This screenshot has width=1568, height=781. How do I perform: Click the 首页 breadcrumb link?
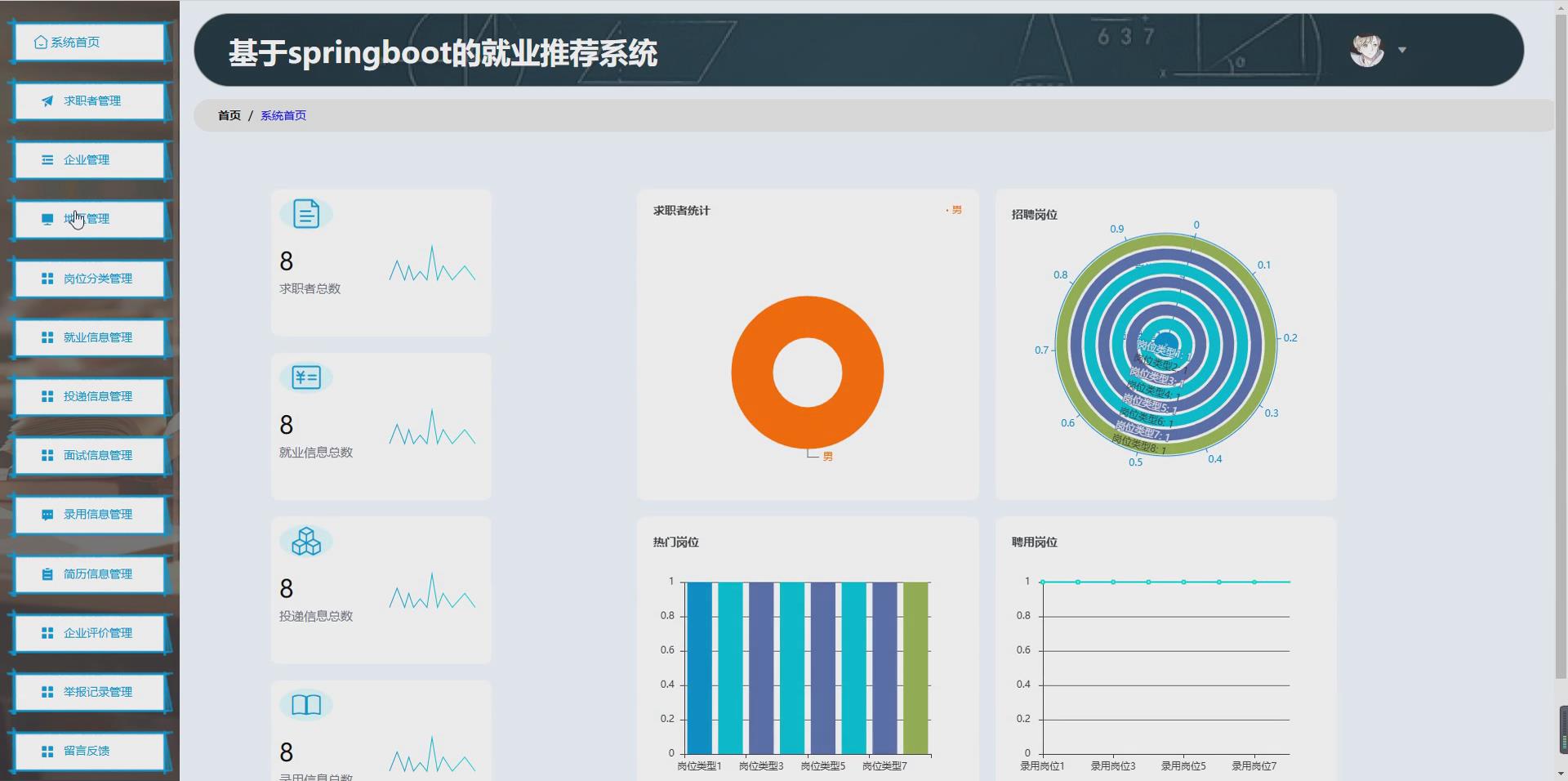click(x=229, y=116)
